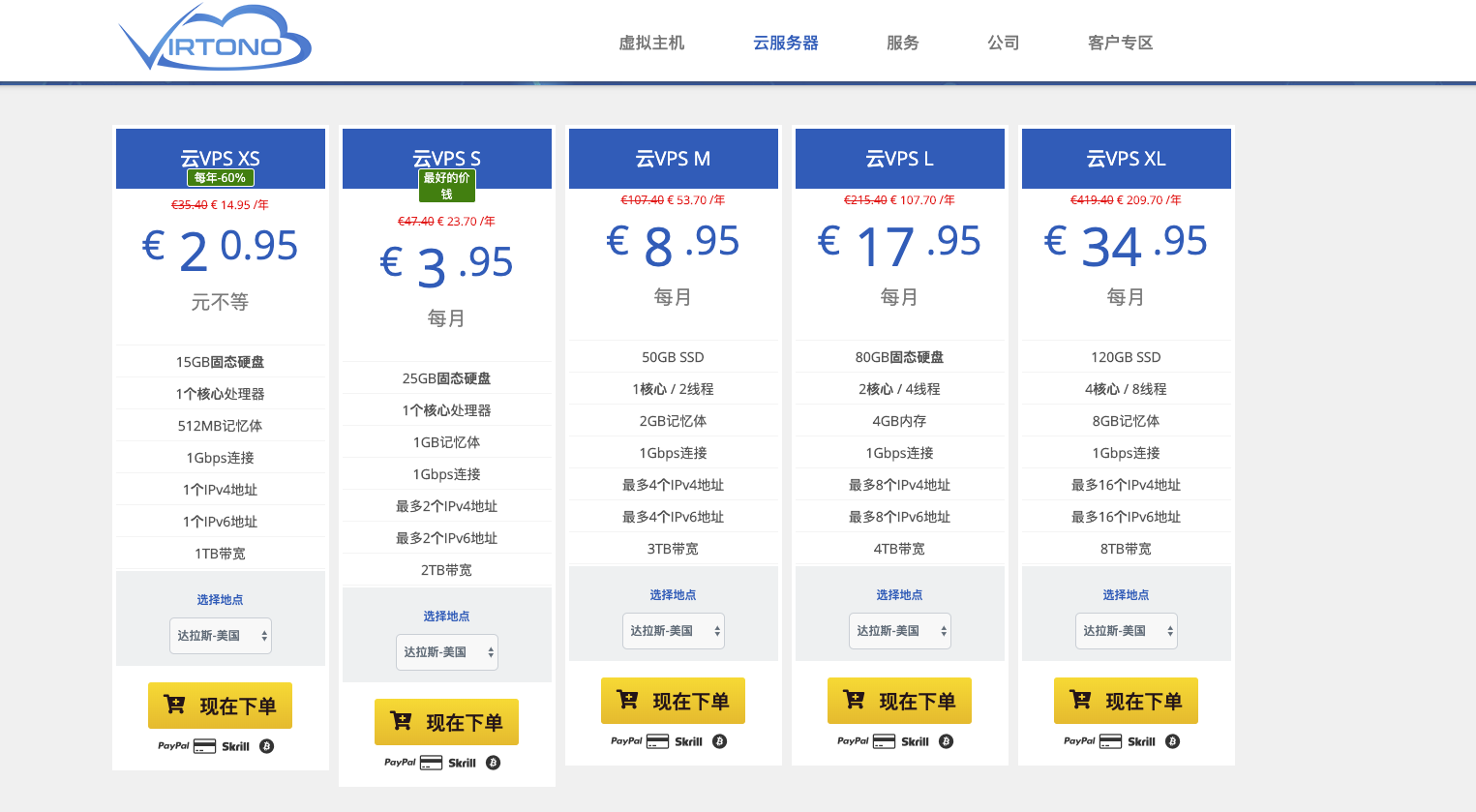Click 现在下单 button for 云VPS M
Image resolution: width=1476 pixels, height=812 pixels.
(x=673, y=701)
